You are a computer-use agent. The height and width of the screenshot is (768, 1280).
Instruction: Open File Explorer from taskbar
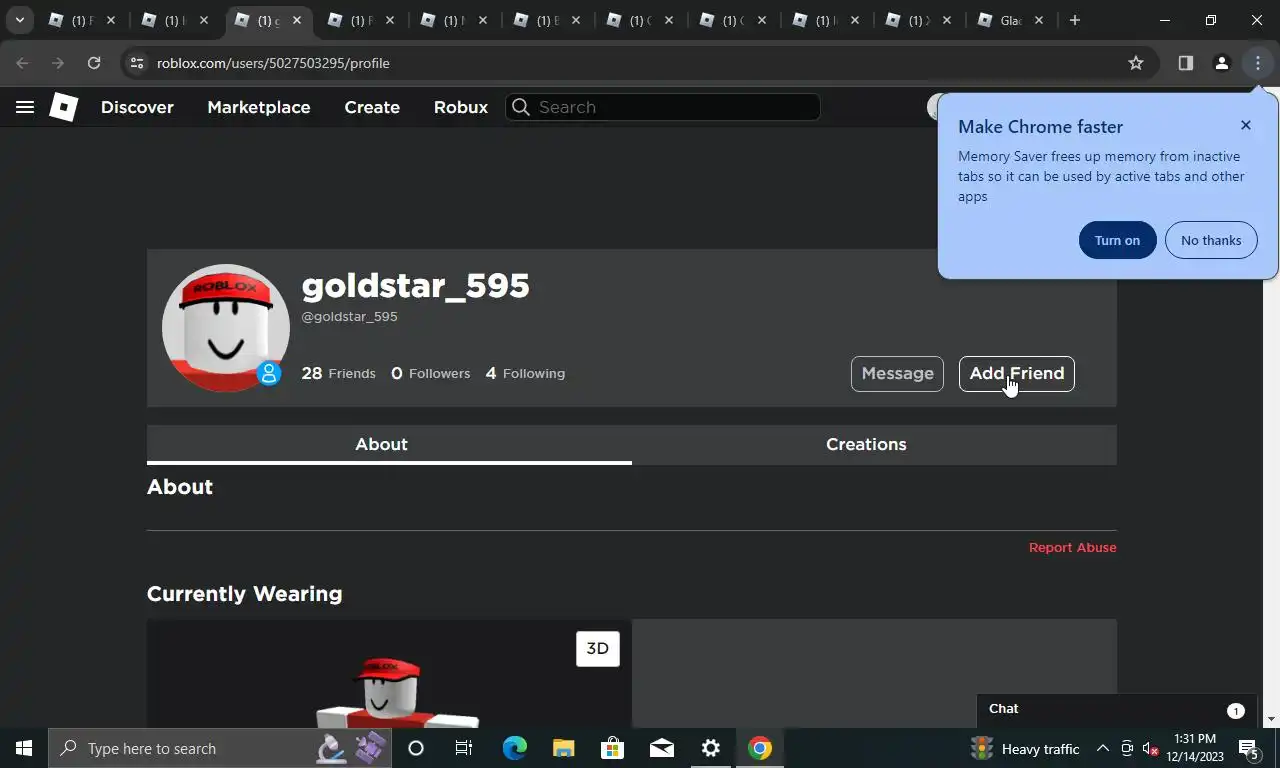[564, 748]
